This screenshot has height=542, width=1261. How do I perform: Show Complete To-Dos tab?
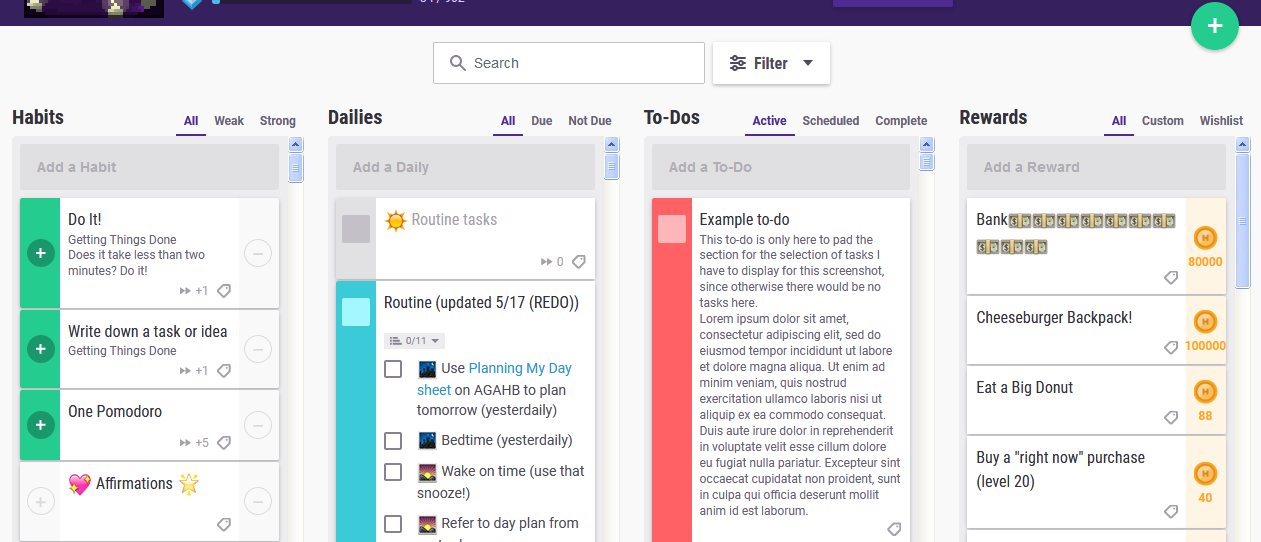click(x=901, y=121)
